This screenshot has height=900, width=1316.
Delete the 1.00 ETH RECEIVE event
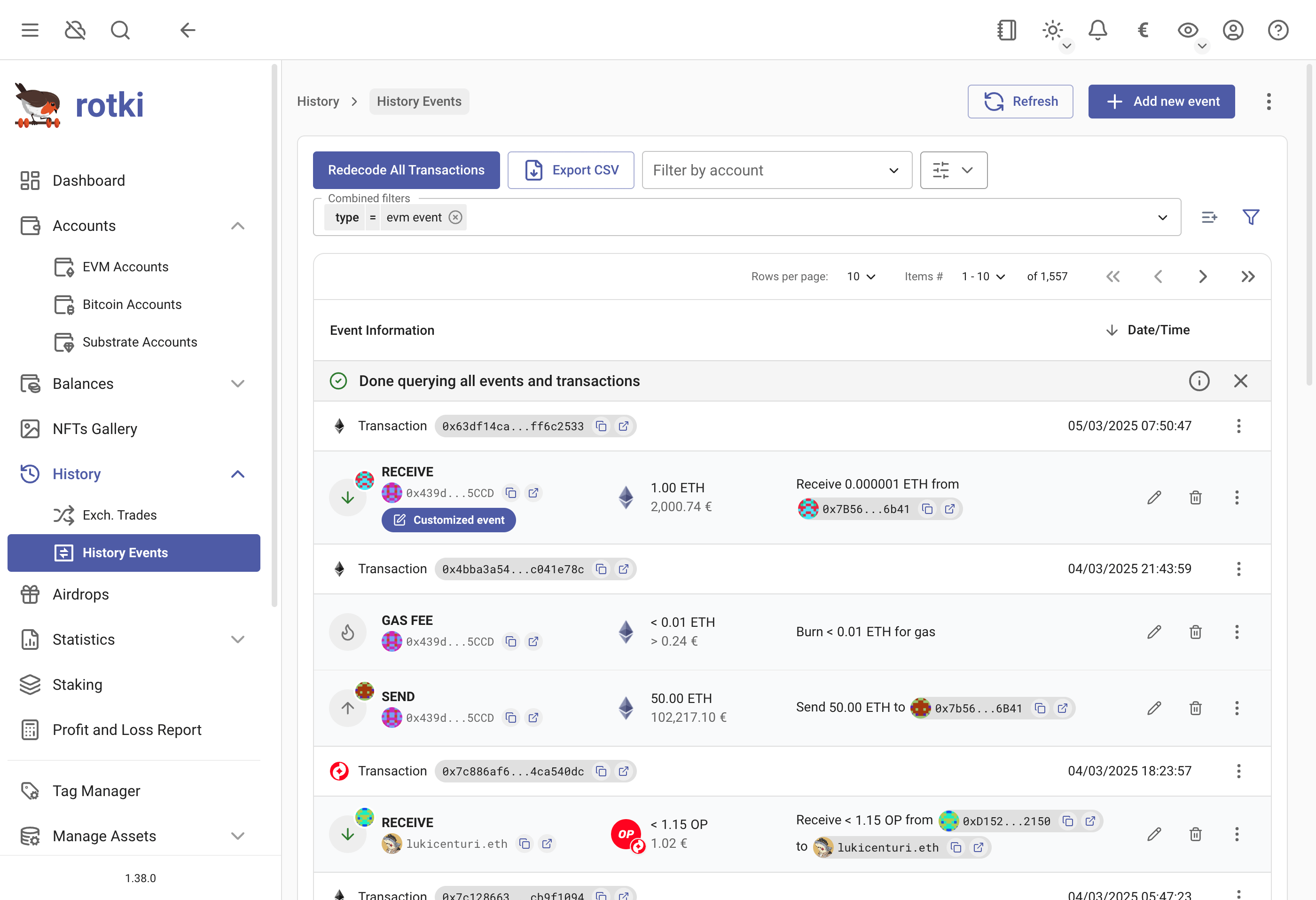pos(1196,498)
